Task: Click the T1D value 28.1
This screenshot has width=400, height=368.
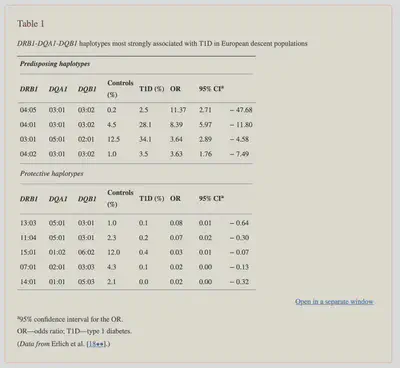Action: [x=145, y=125]
